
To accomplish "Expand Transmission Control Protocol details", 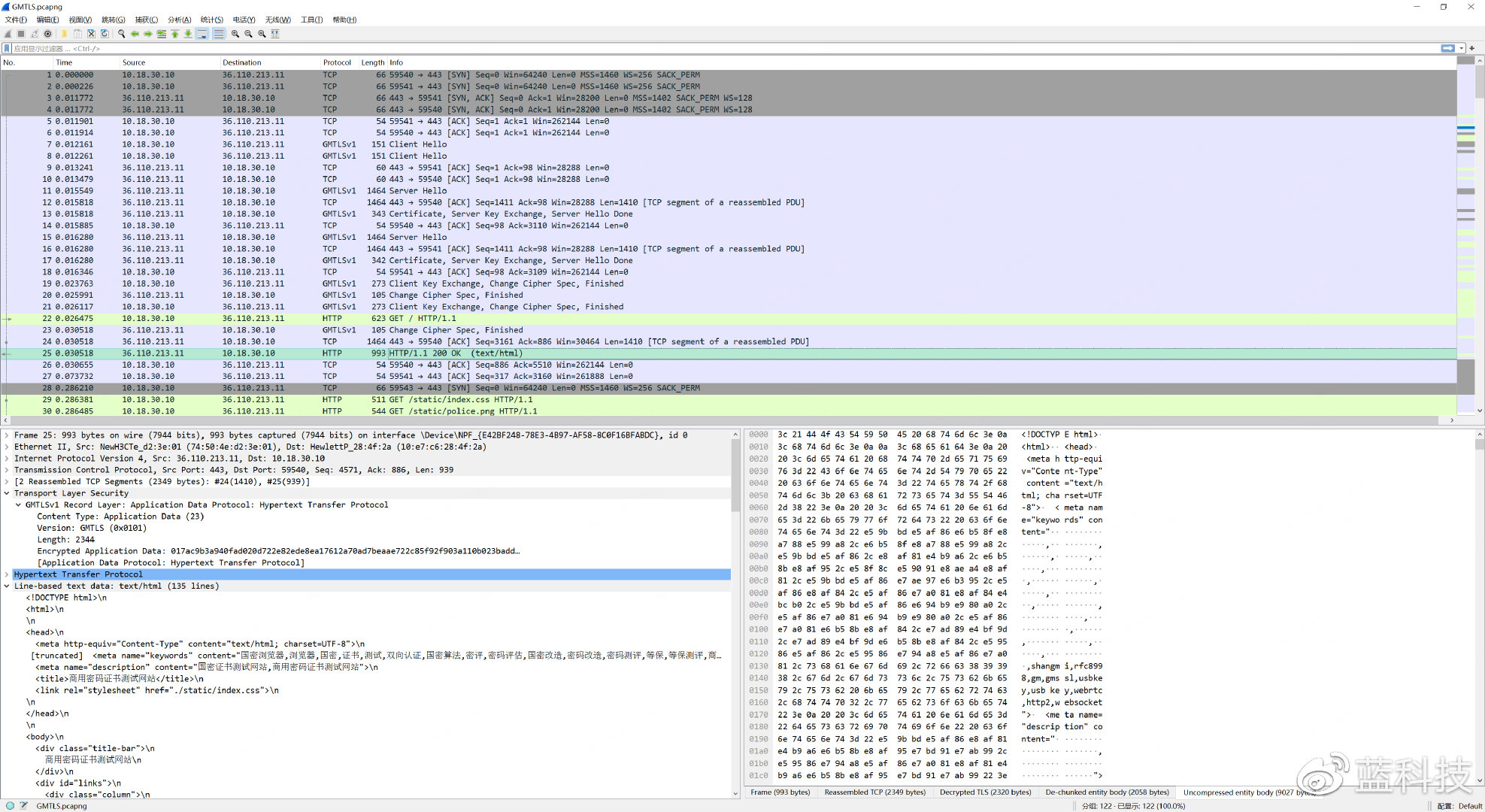I will point(7,470).
